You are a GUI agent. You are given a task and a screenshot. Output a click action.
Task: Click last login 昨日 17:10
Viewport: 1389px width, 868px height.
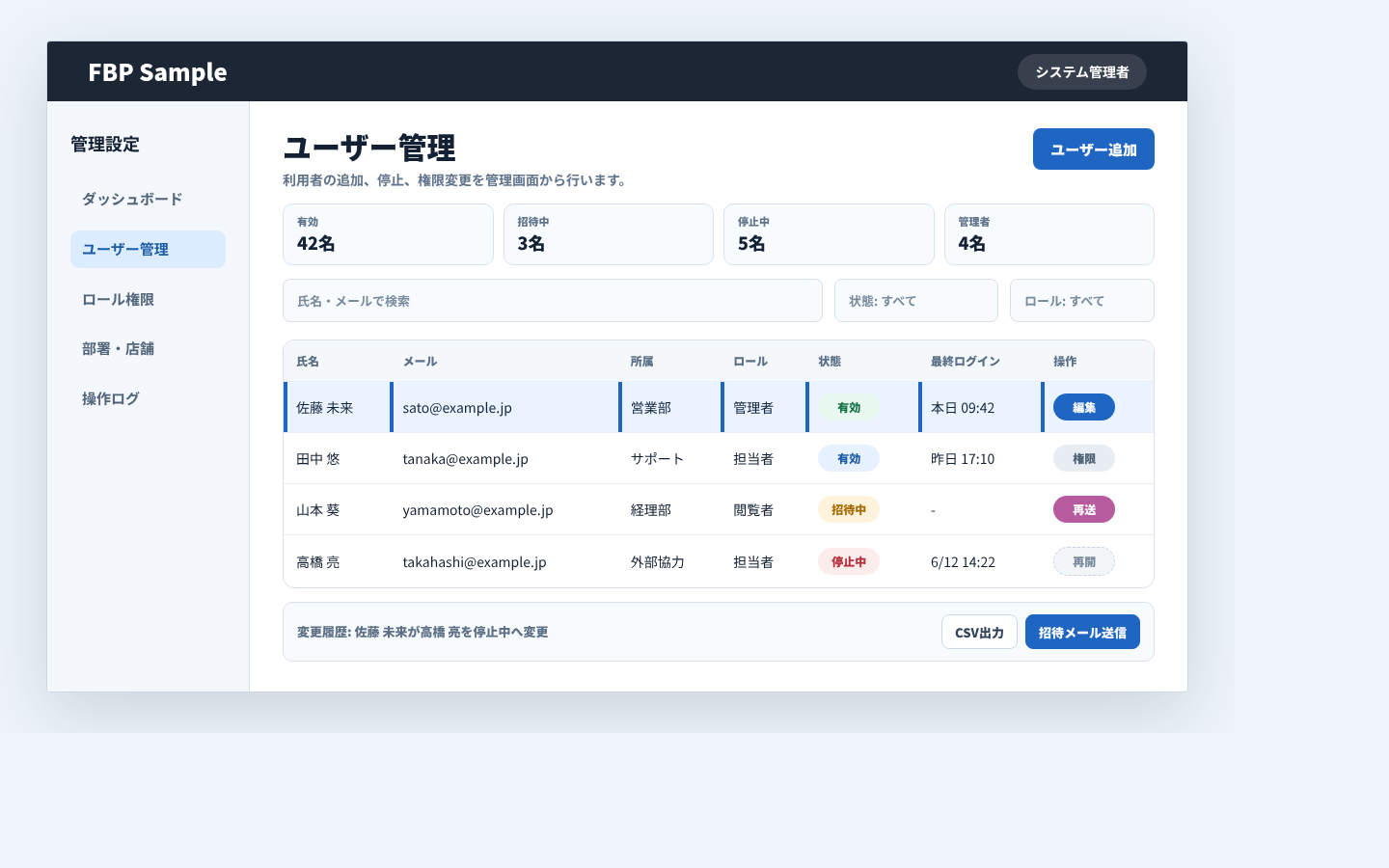[963, 459]
